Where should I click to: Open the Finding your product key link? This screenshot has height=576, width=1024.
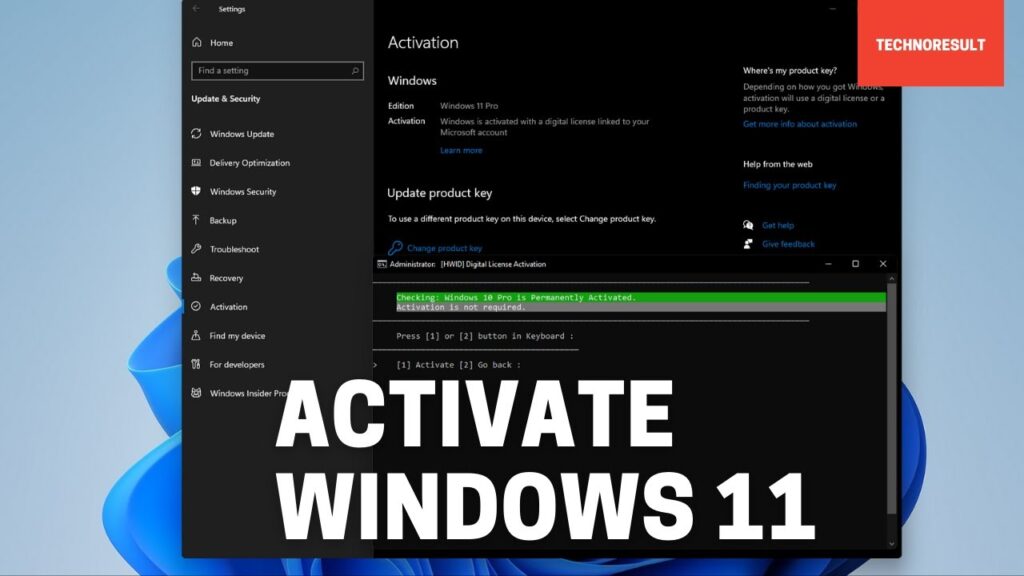[791, 185]
